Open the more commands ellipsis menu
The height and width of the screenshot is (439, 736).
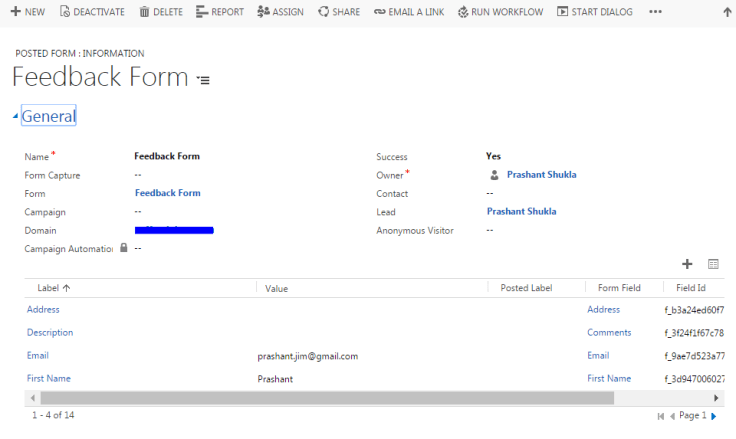coord(655,12)
